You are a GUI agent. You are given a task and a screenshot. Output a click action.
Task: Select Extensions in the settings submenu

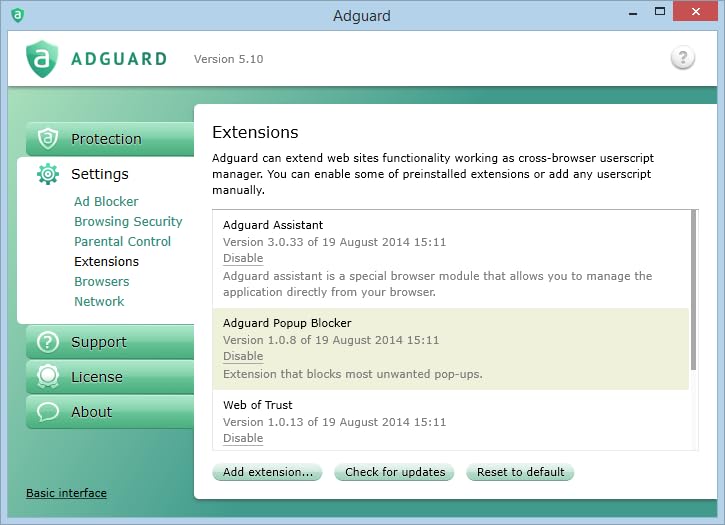click(106, 261)
